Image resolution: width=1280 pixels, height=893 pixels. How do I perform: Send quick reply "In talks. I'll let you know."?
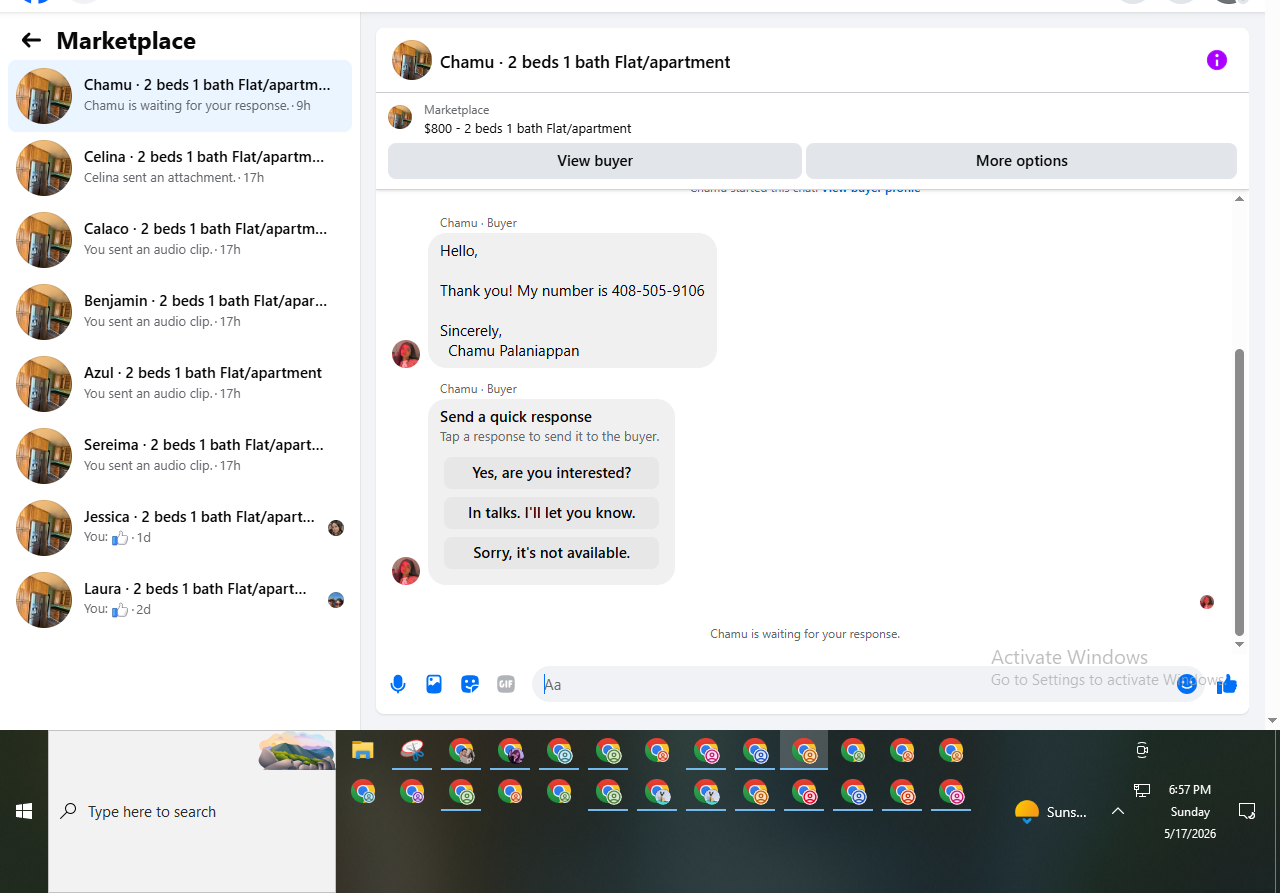tap(552, 513)
